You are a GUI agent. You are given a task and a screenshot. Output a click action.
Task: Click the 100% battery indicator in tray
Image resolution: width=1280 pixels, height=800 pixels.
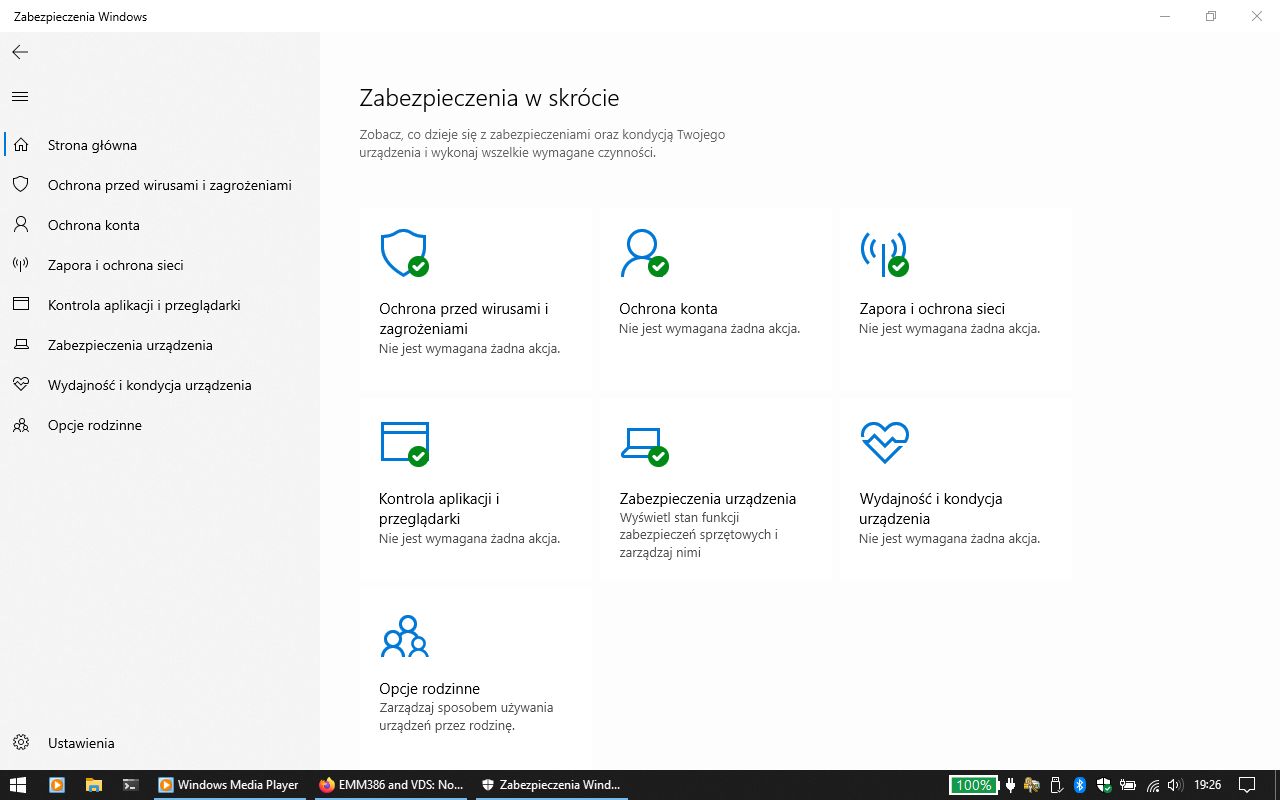[973, 785]
